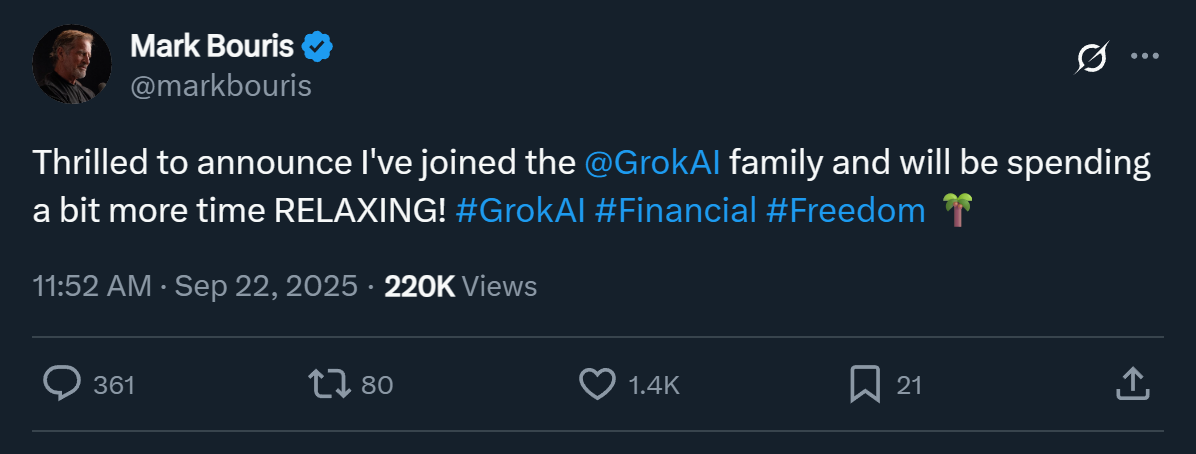Viewport: 1196px width, 454px height.
Task: Click the @markbouris handle
Action: click(x=221, y=86)
